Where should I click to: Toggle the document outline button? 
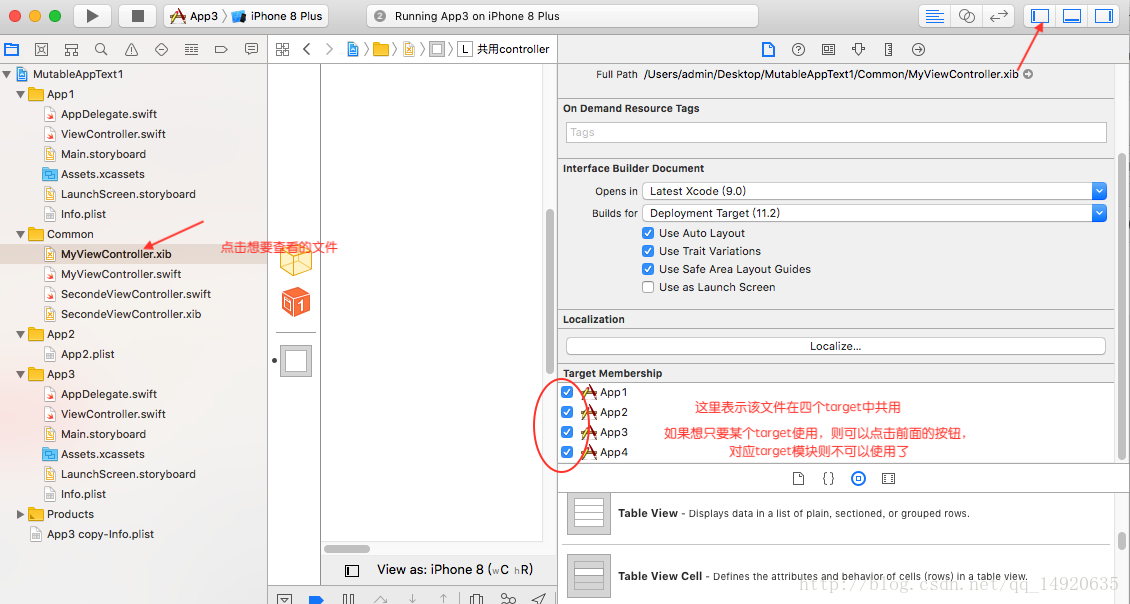pos(352,571)
